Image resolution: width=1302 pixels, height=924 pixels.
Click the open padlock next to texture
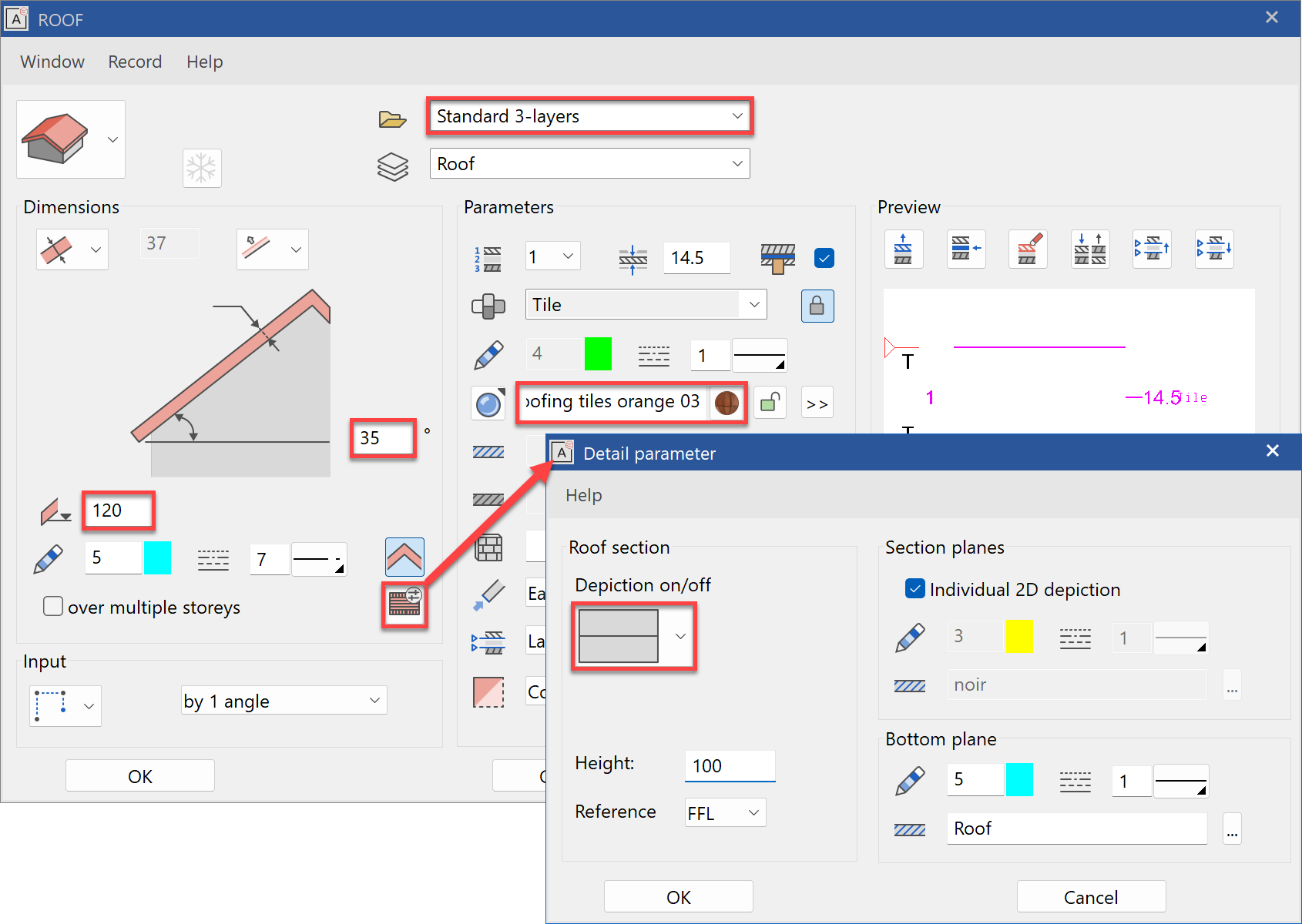770,403
